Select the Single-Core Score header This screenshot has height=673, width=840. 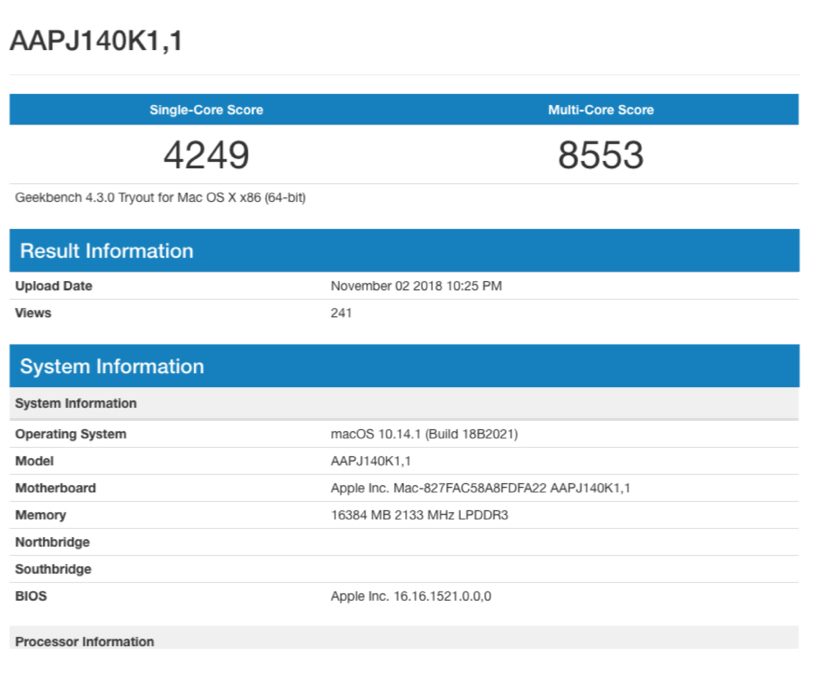click(206, 110)
